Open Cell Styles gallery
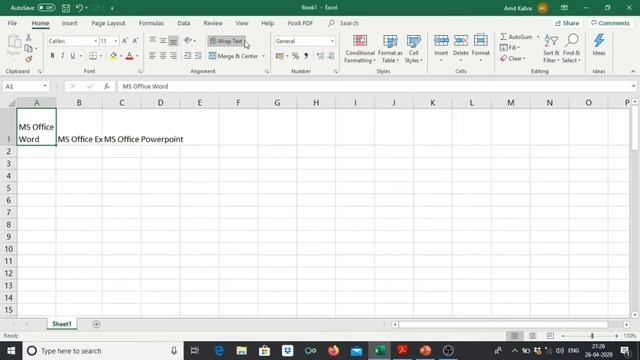The width and height of the screenshot is (640, 360). [x=413, y=49]
